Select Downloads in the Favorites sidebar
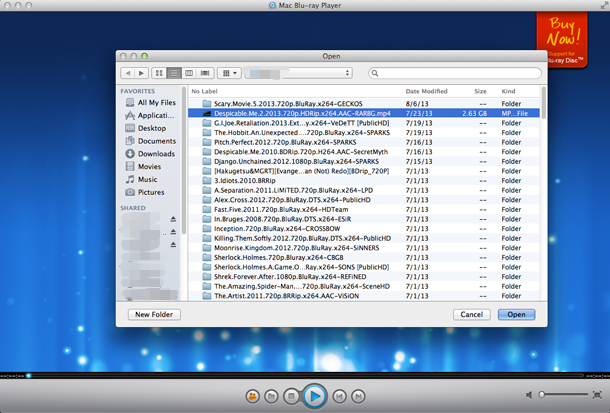The width and height of the screenshot is (610, 413). (155, 154)
